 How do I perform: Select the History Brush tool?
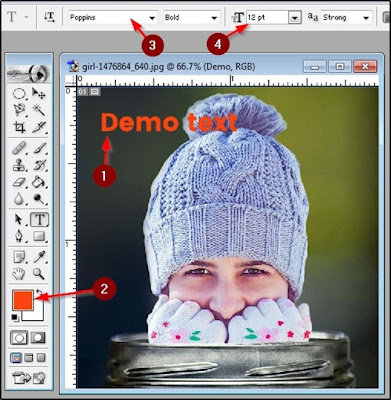coord(39,165)
